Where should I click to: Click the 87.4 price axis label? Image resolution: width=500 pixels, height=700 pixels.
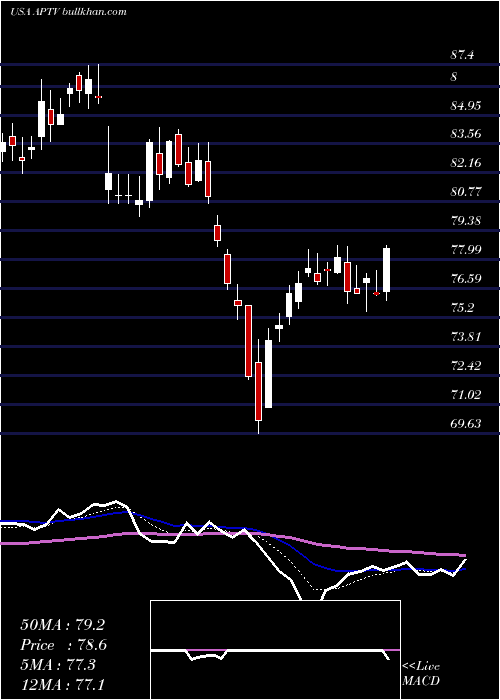pos(462,55)
